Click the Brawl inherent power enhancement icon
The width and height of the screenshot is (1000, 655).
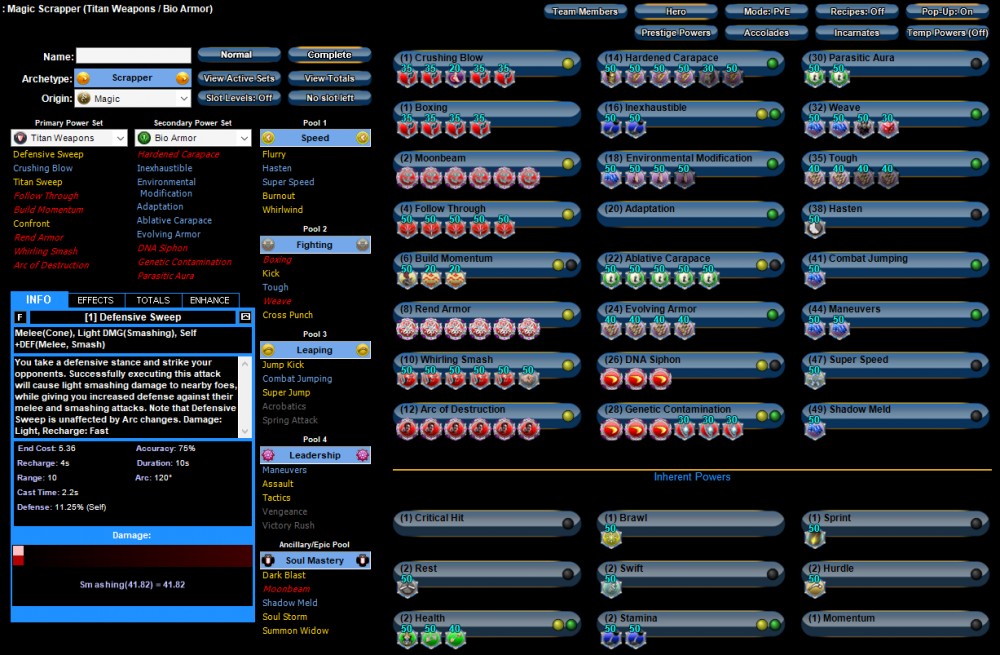point(611,538)
